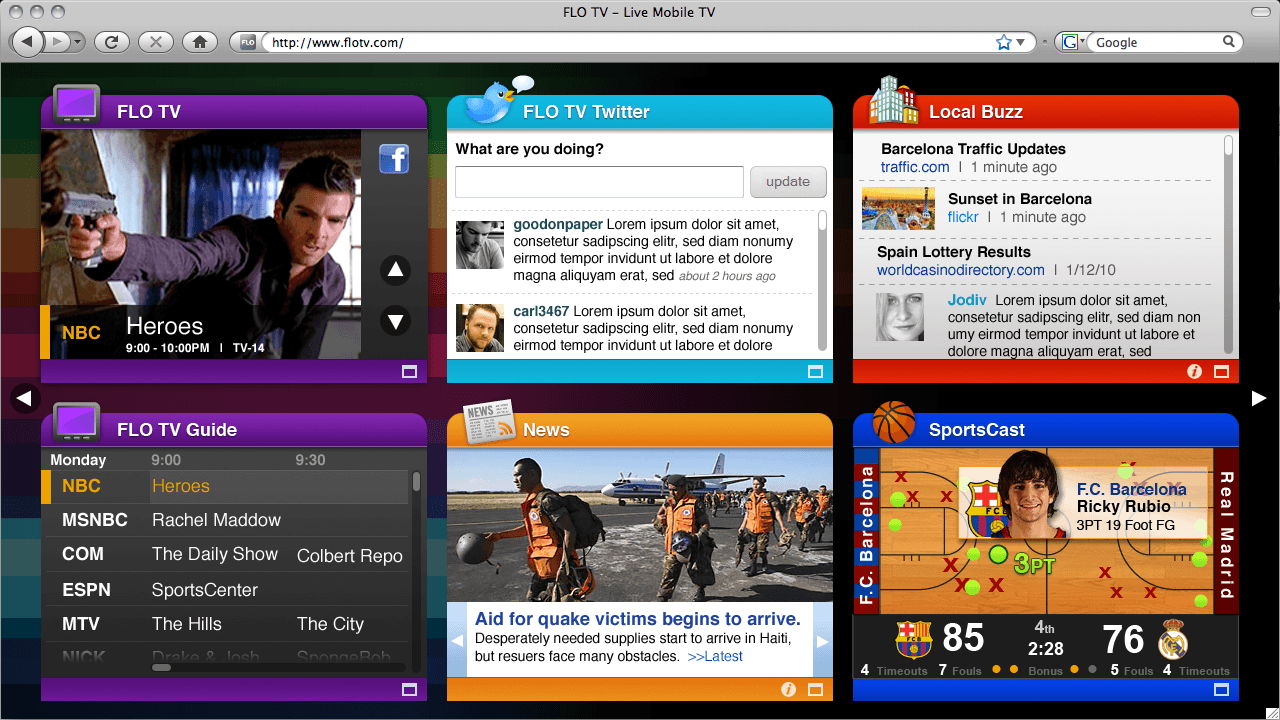Select Colbert Report listing at 9:30
Screen dimensions: 1280x720
click(350, 556)
